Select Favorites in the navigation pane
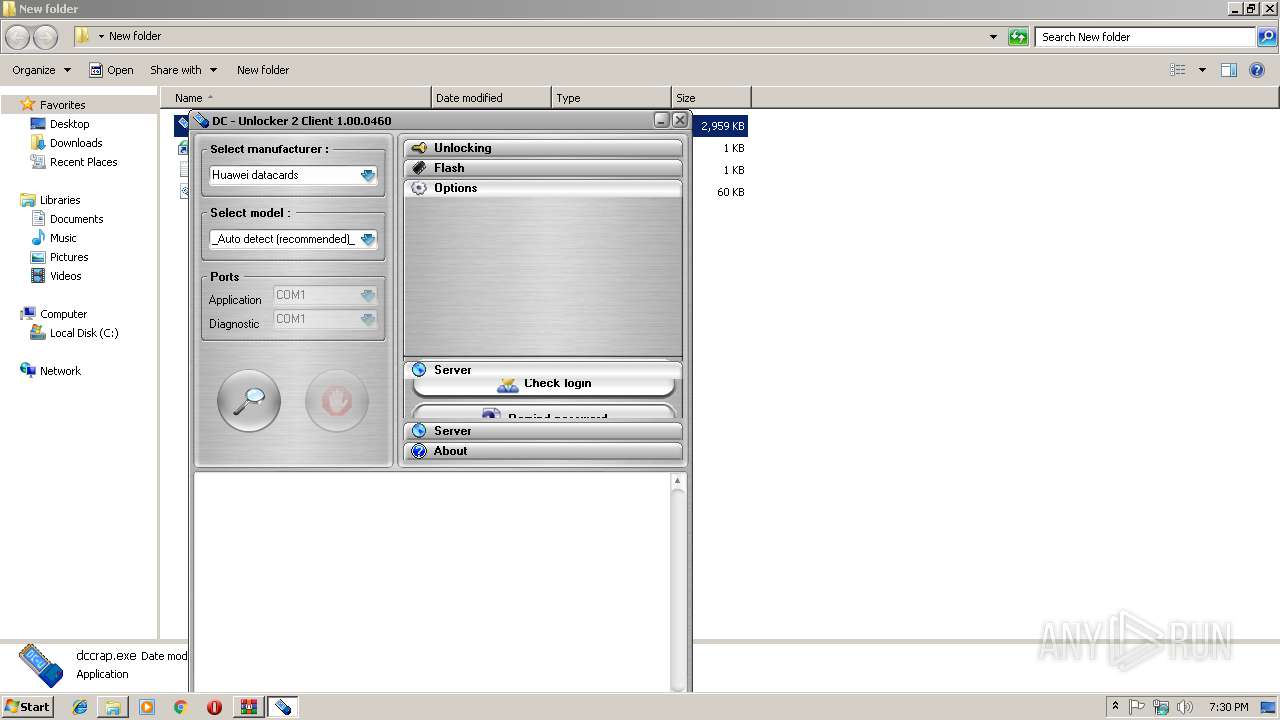Screen dimensions: 1280x720 point(62,105)
